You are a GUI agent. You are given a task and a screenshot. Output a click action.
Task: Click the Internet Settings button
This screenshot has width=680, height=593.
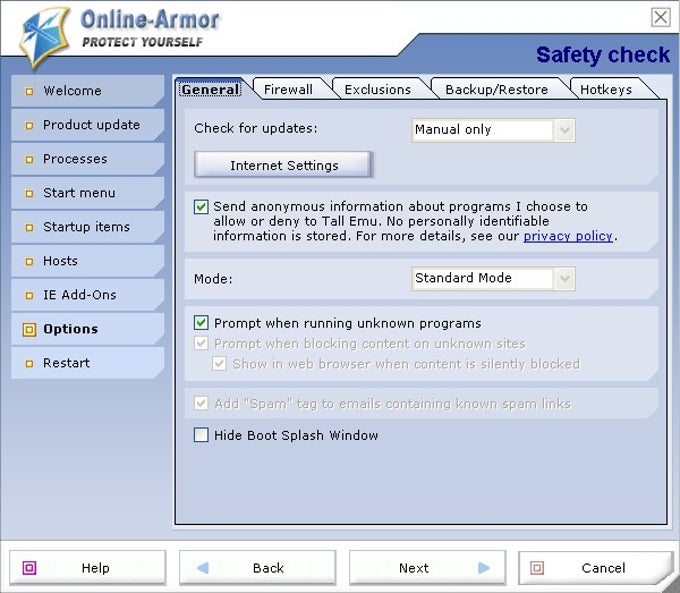click(x=284, y=164)
